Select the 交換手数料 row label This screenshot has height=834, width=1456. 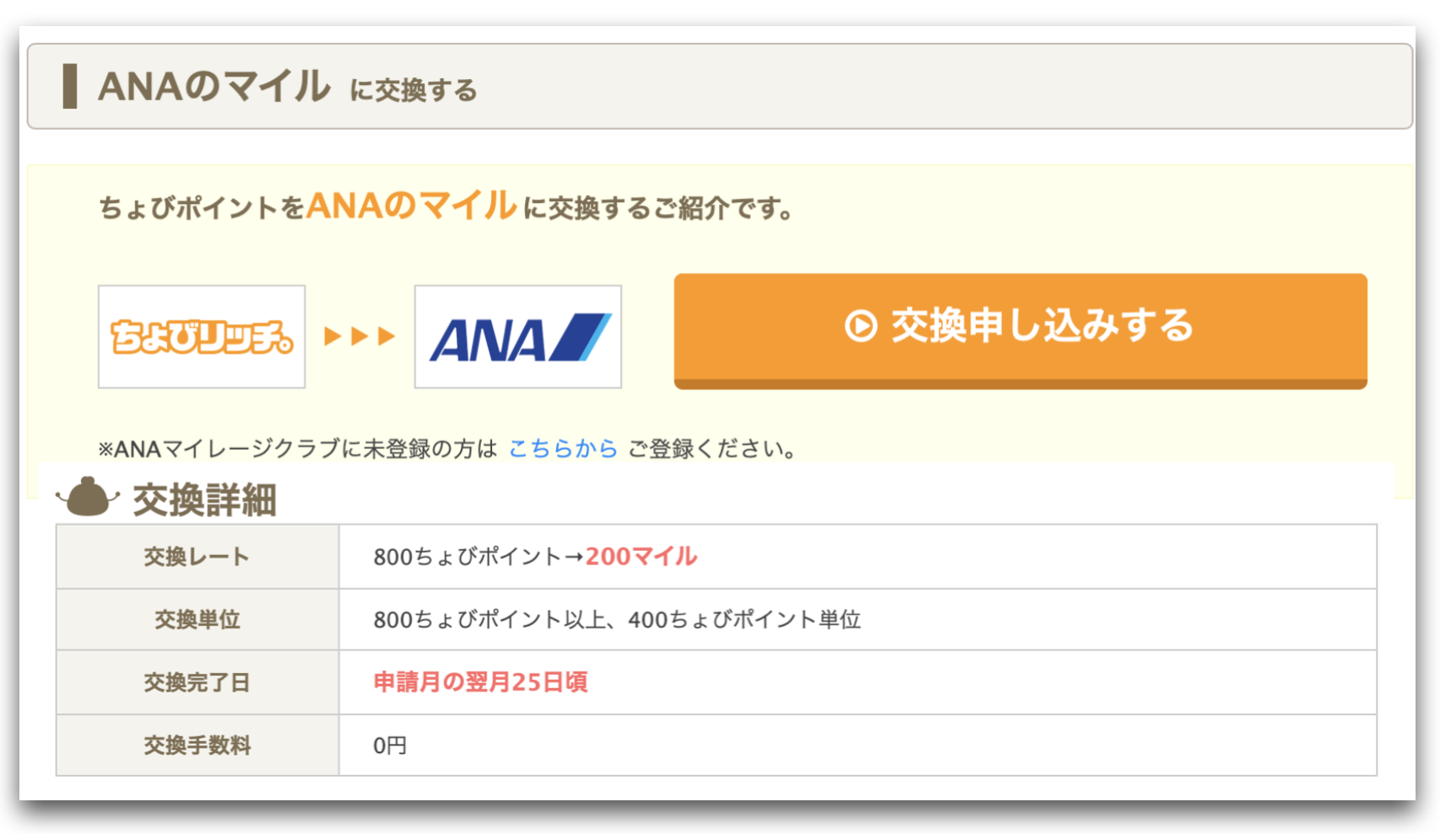pos(197,746)
